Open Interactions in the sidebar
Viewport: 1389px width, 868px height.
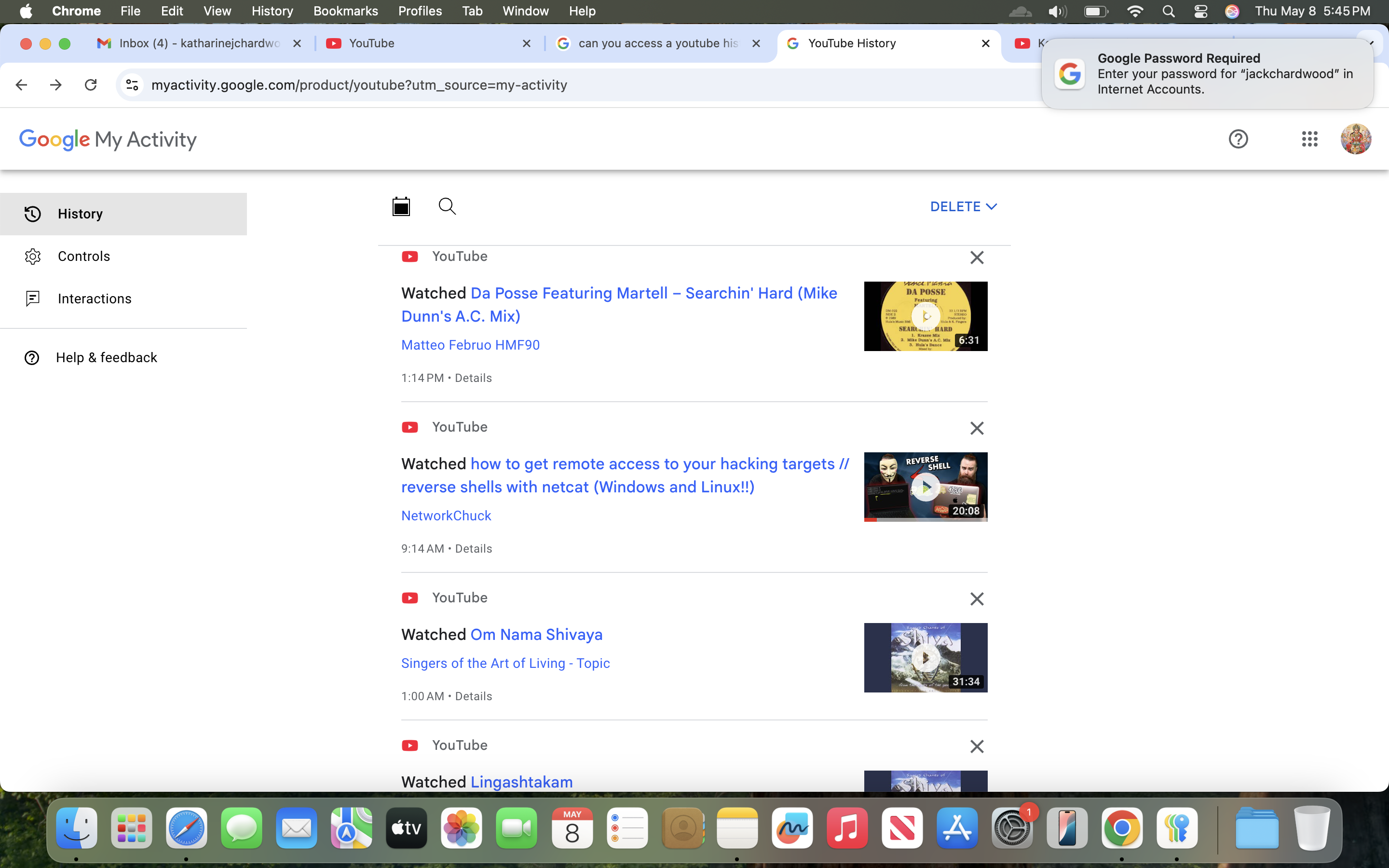[x=123, y=299]
